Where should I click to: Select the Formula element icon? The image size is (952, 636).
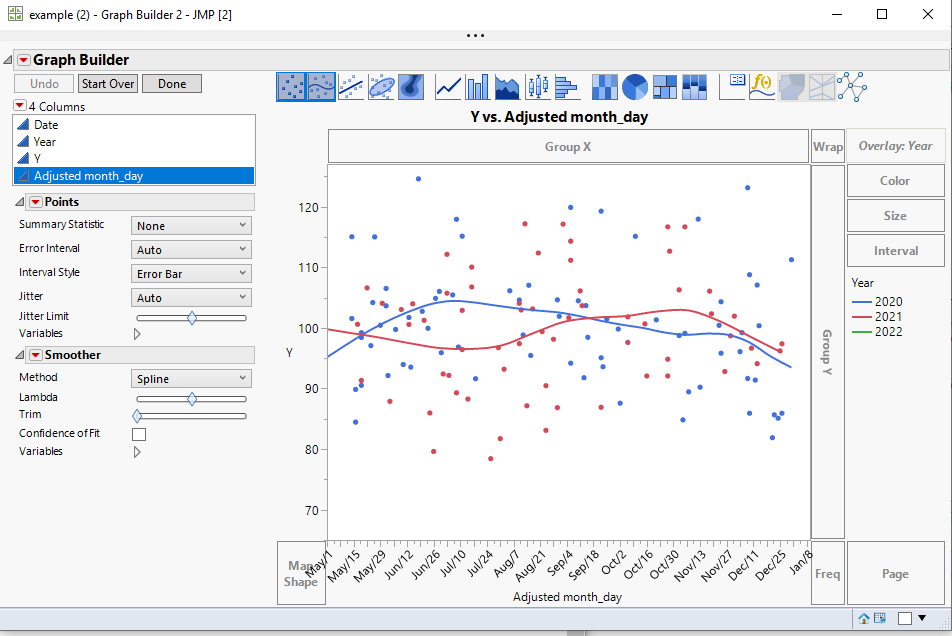[x=762, y=87]
